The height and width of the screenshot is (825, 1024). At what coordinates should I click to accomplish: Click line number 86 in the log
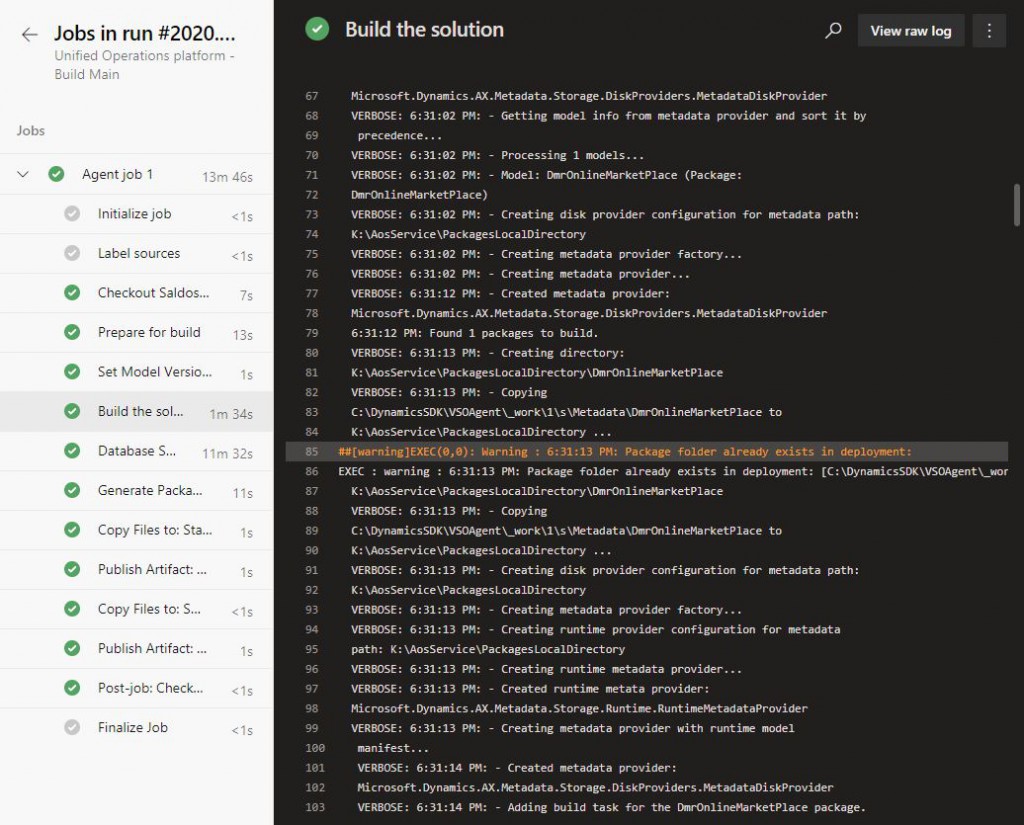click(x=311, y=471)
